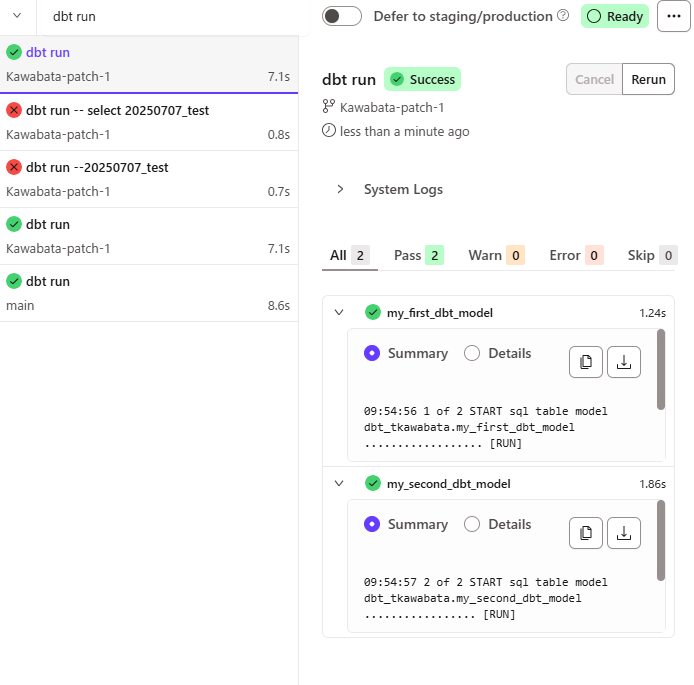Image resolution: width=694 pixels, height=685 pixels.
Task: Click the Rerun button
Action: pos(648,79)
